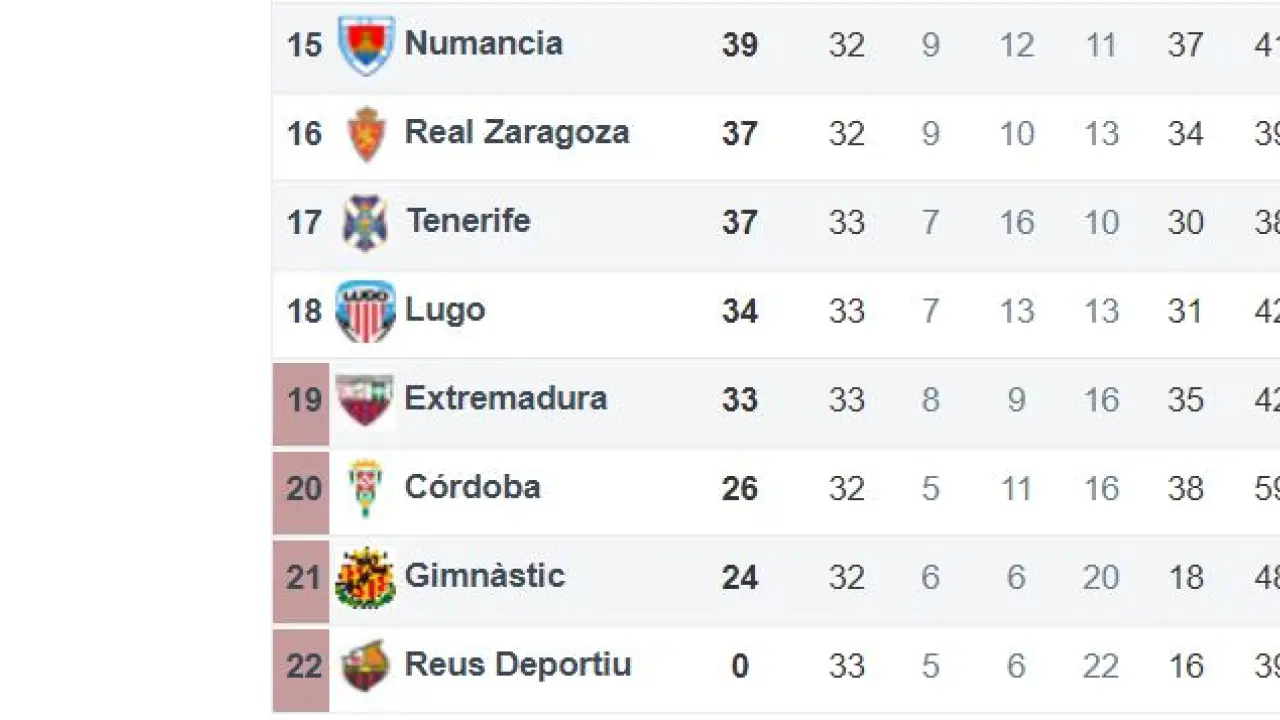The height and width of the screenshot is (720, 1280).
Task: Open the Numancia team link
Action: pos(484,44)
